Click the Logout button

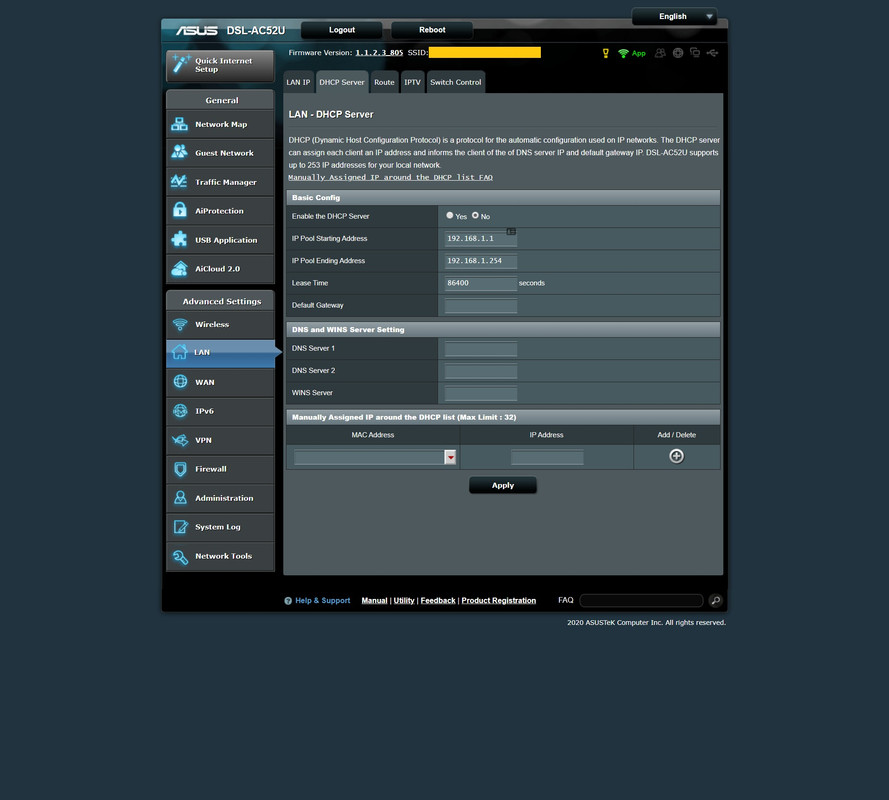click(x=342, y=30)
